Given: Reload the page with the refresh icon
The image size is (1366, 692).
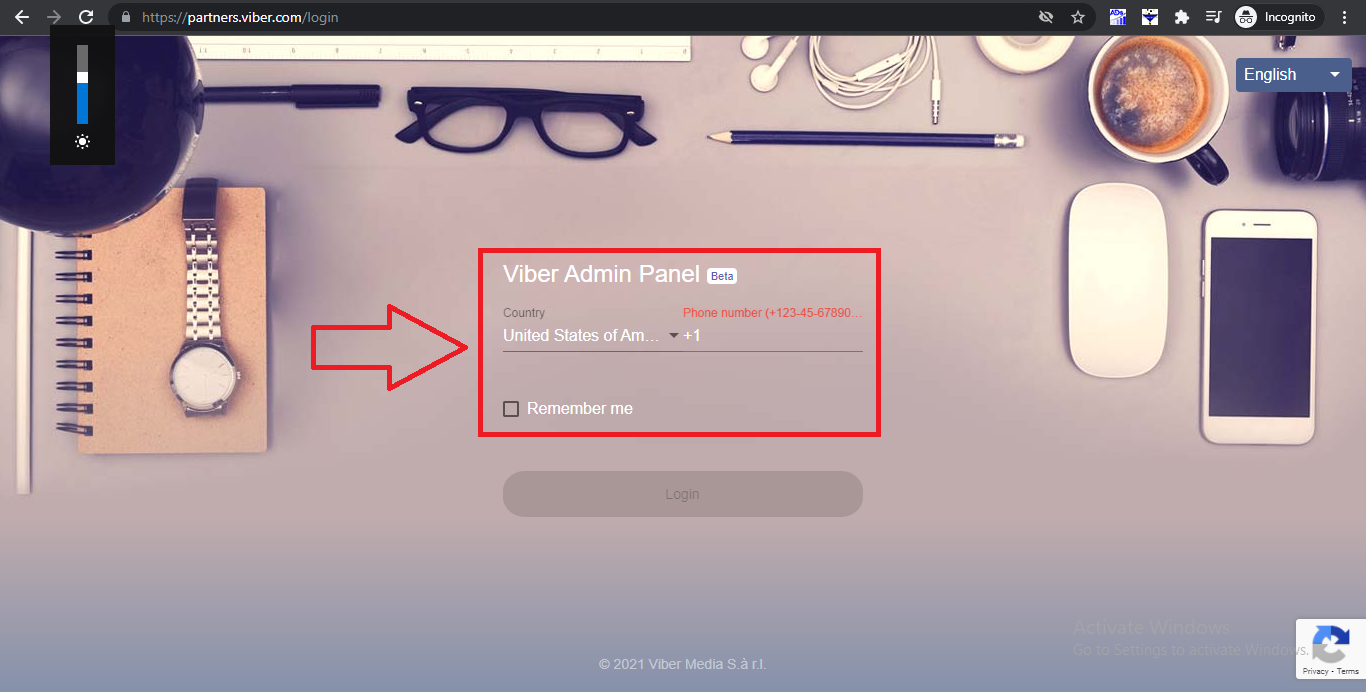Looking at the screenshot, I should pos(86,17).
